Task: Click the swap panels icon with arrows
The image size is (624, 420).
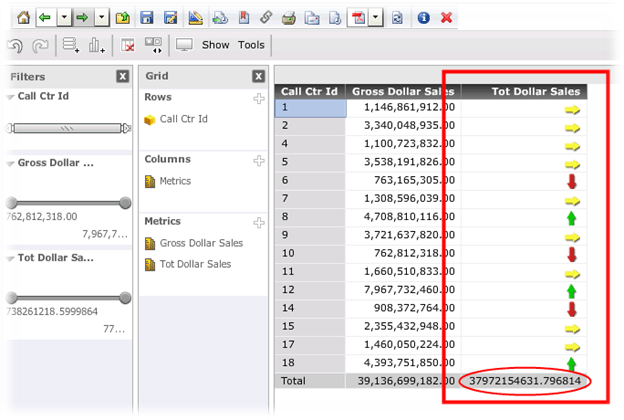Action: click(x=153, y=45)
